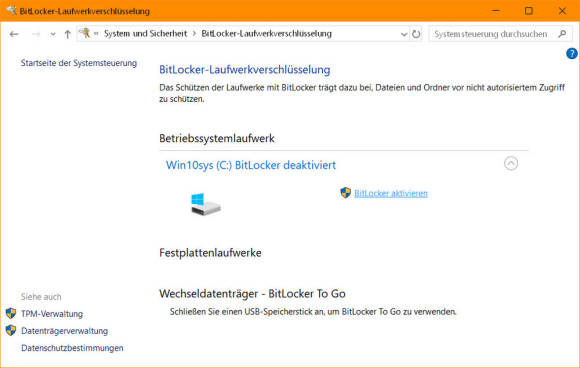Maximize the BitLocker window
This screenshot has height=368, width=580.
529,11
